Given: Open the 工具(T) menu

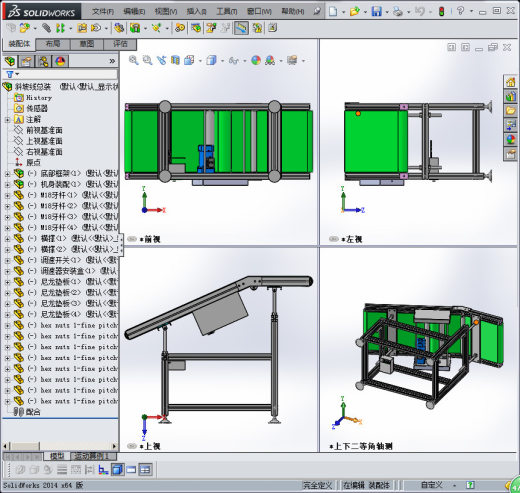Looking at the screenshot, I should 227,12.
